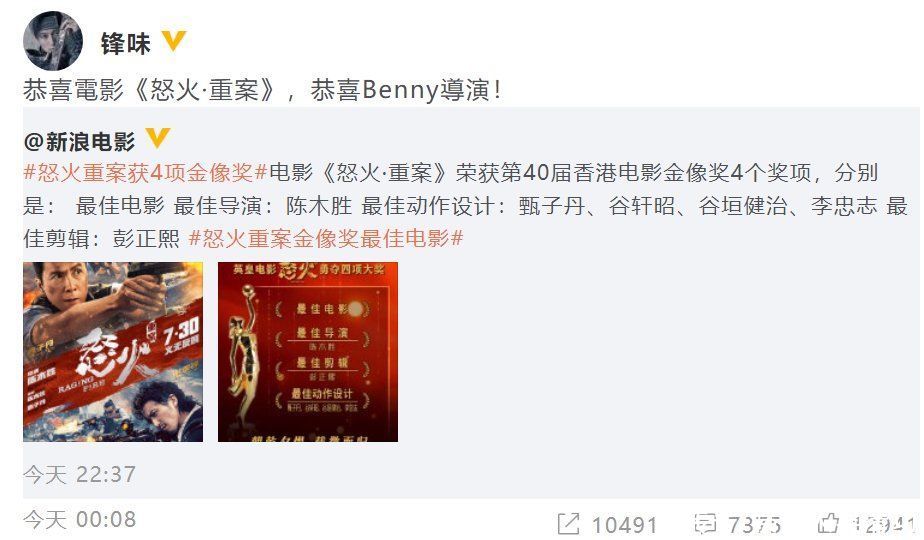Viewport: 924px width, 540px height.
Task: Click the comment bubble icon
Action: (705, 523)
